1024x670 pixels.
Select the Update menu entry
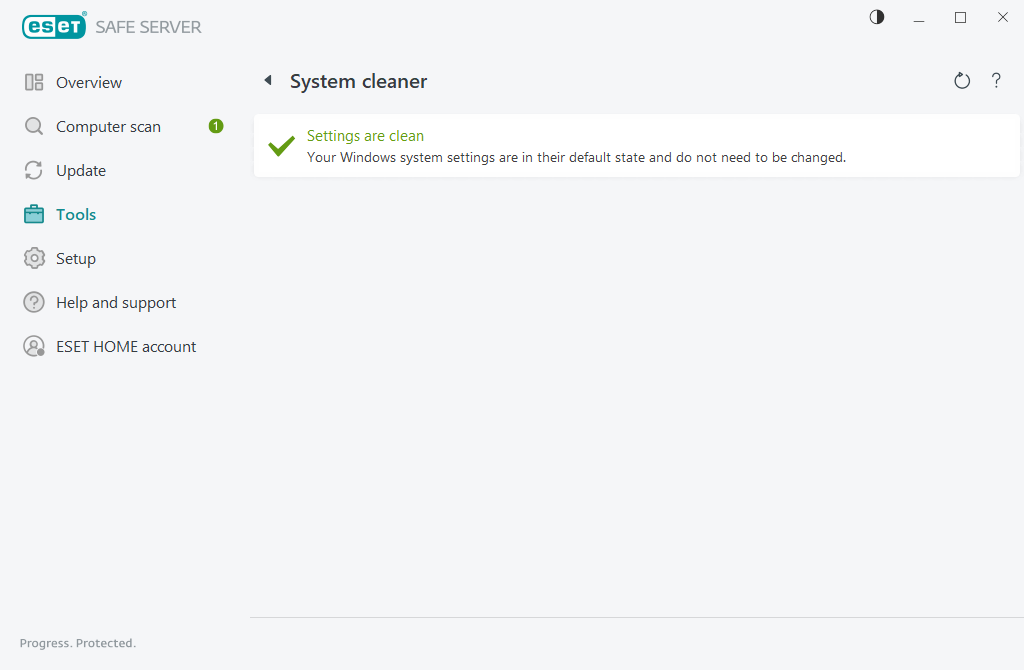(x=80, y=170)
